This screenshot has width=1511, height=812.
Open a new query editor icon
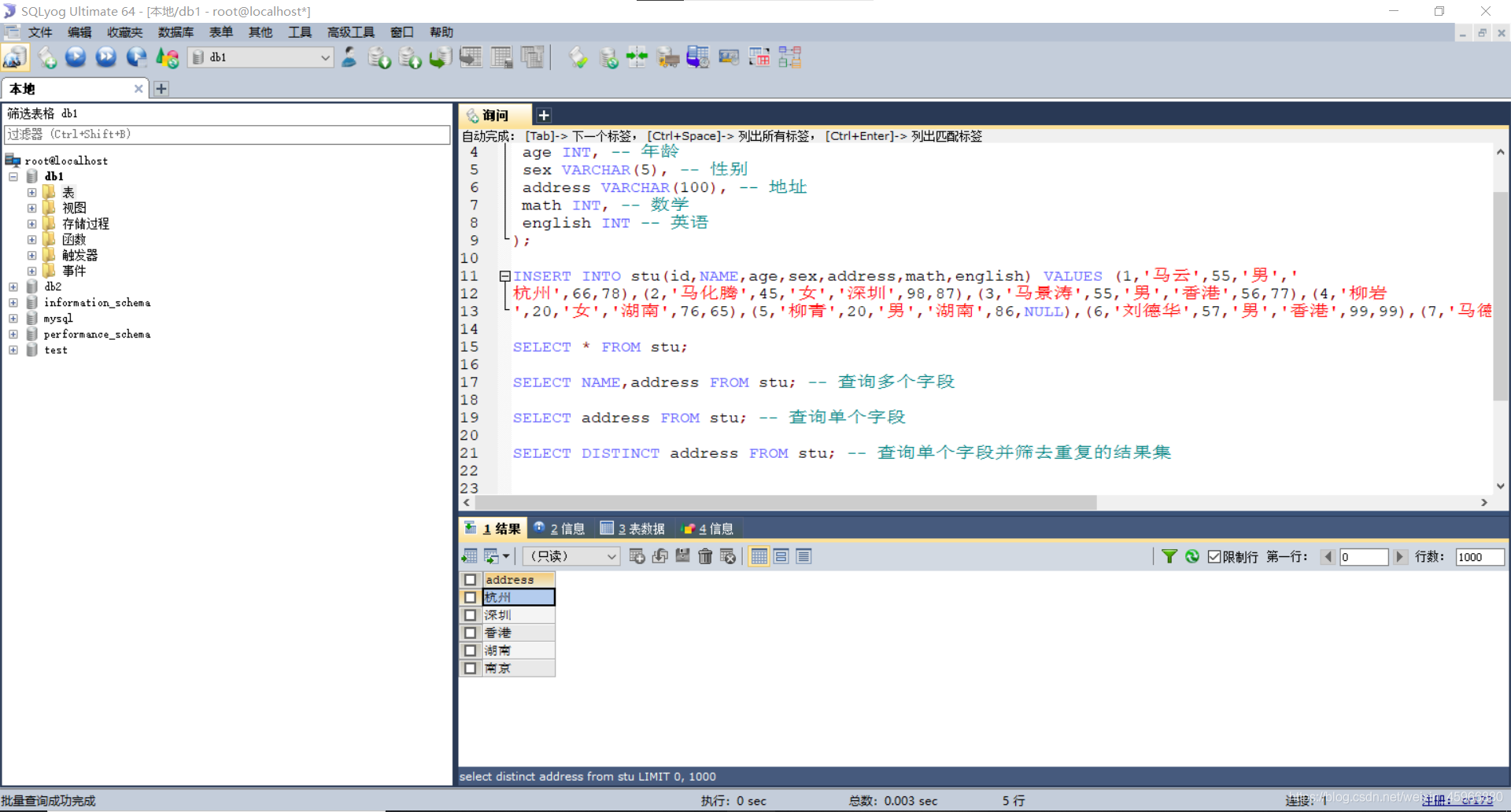[47, 57]
